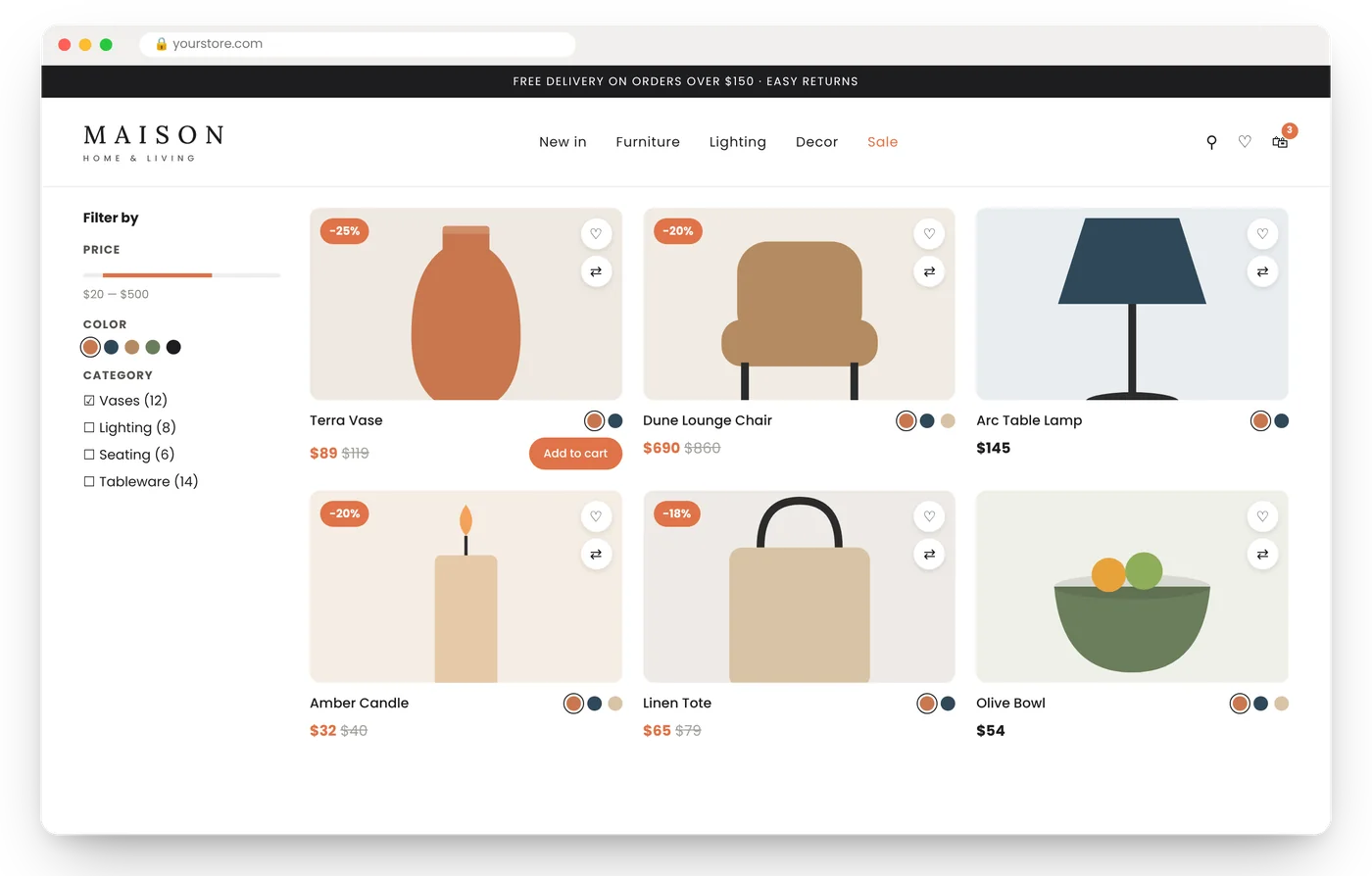Click compare icon on Amber Candle card
The image size is (1372, 876).
pos(596,555)
